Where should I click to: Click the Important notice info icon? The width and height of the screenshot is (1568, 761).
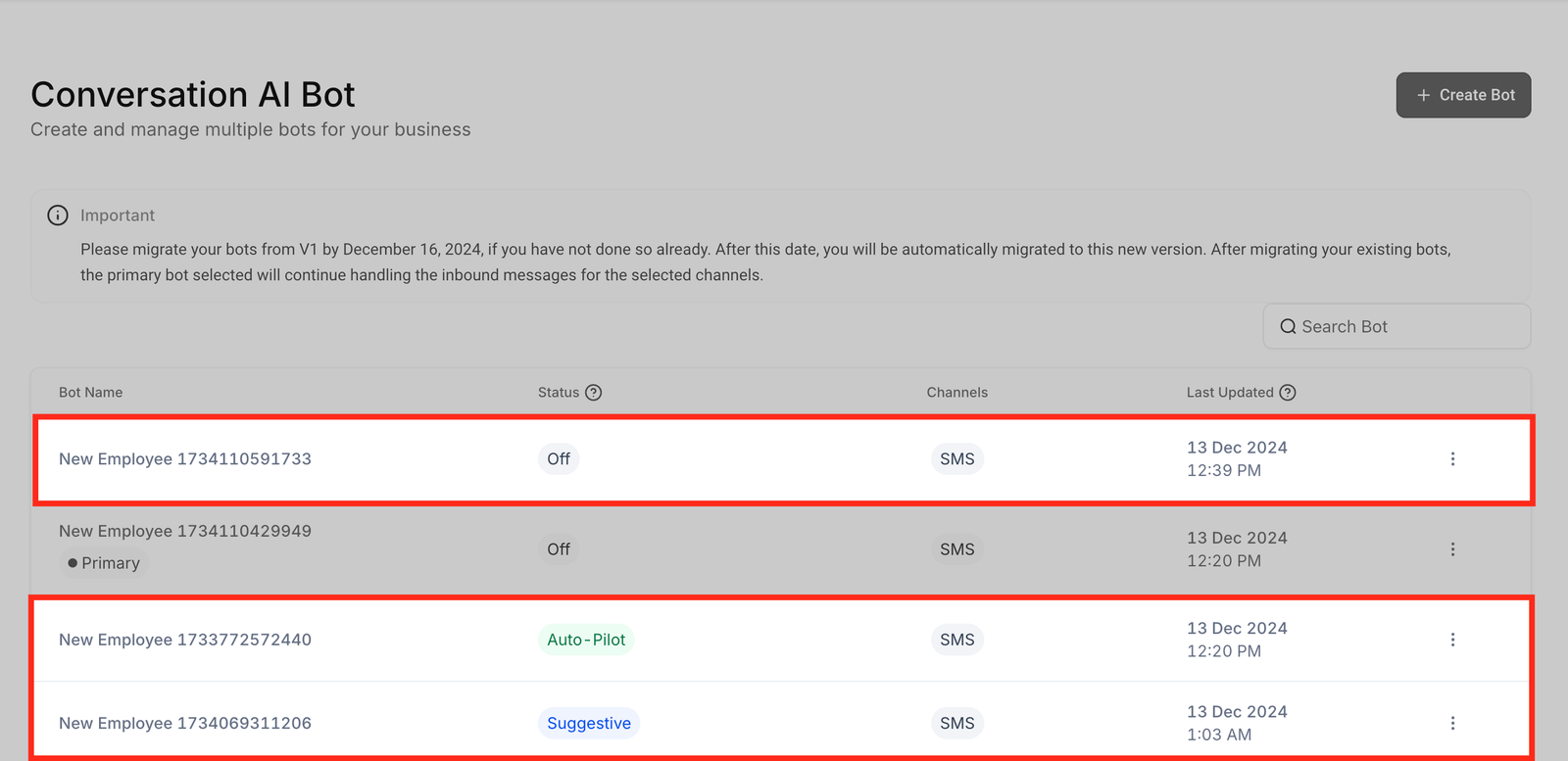[x=58, y=215]
